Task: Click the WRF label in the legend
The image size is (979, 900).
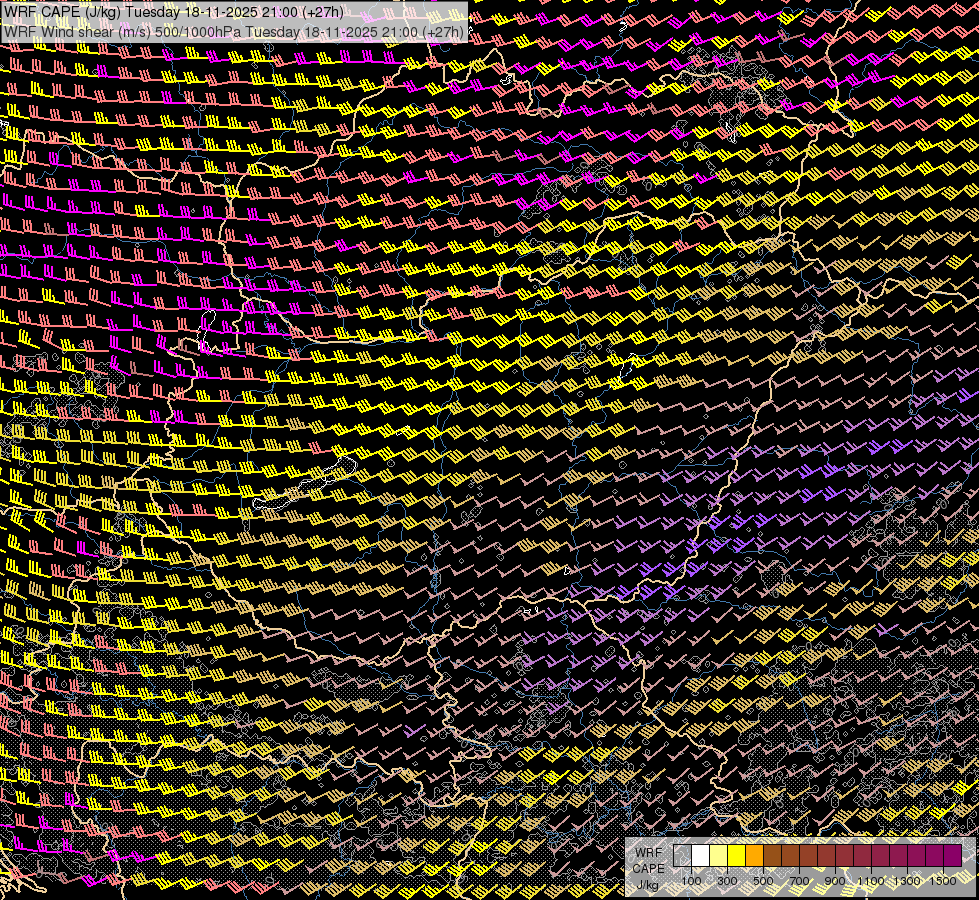Action: (x=649, y=853)
